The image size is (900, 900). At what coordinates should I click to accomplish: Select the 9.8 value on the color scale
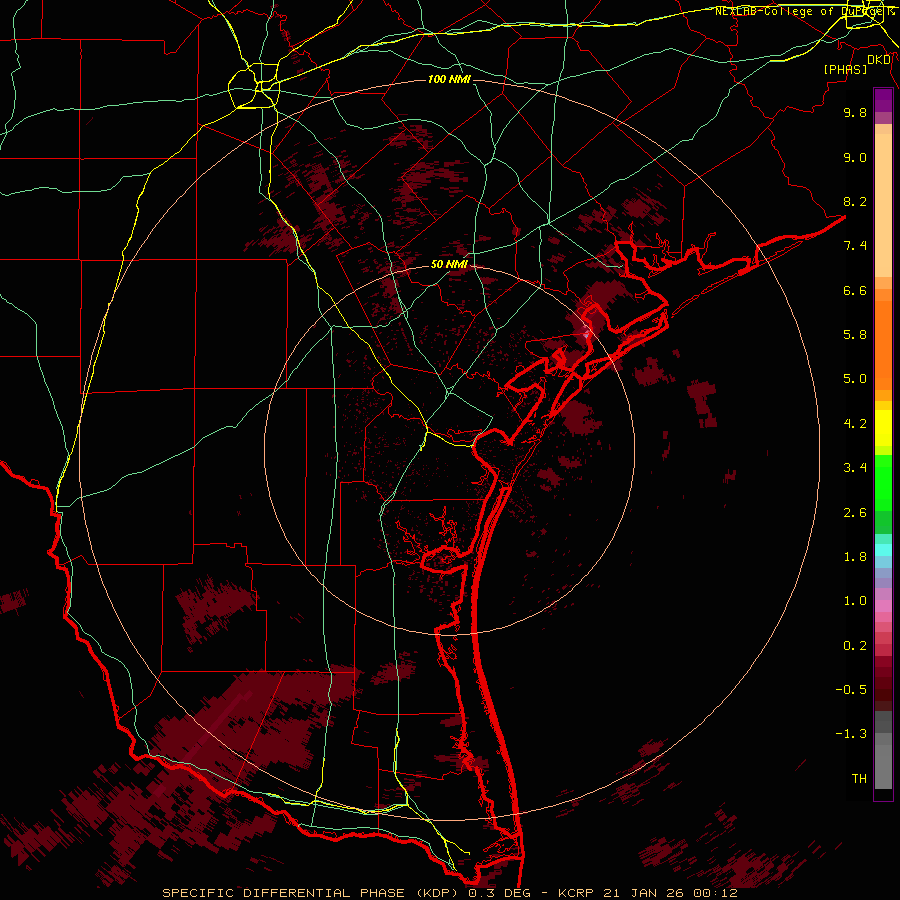click(855, 112)
